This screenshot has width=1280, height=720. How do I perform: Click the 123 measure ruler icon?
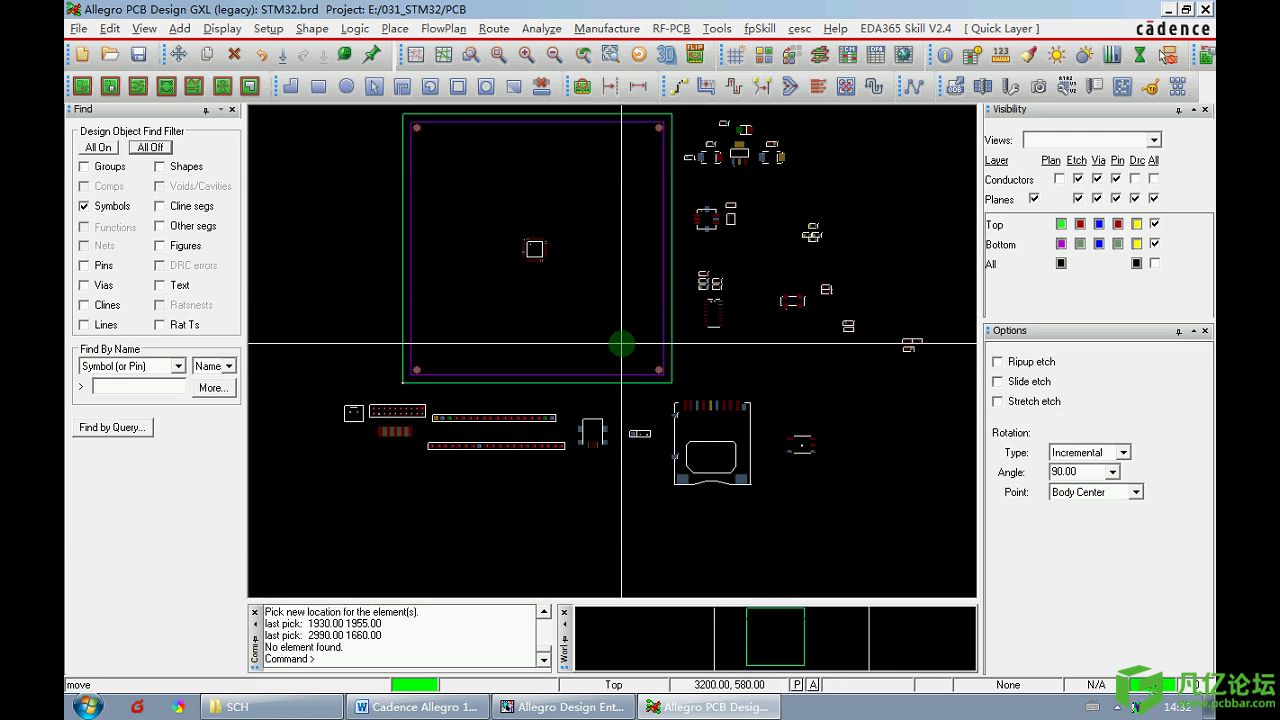click(x=1001, y=55)
